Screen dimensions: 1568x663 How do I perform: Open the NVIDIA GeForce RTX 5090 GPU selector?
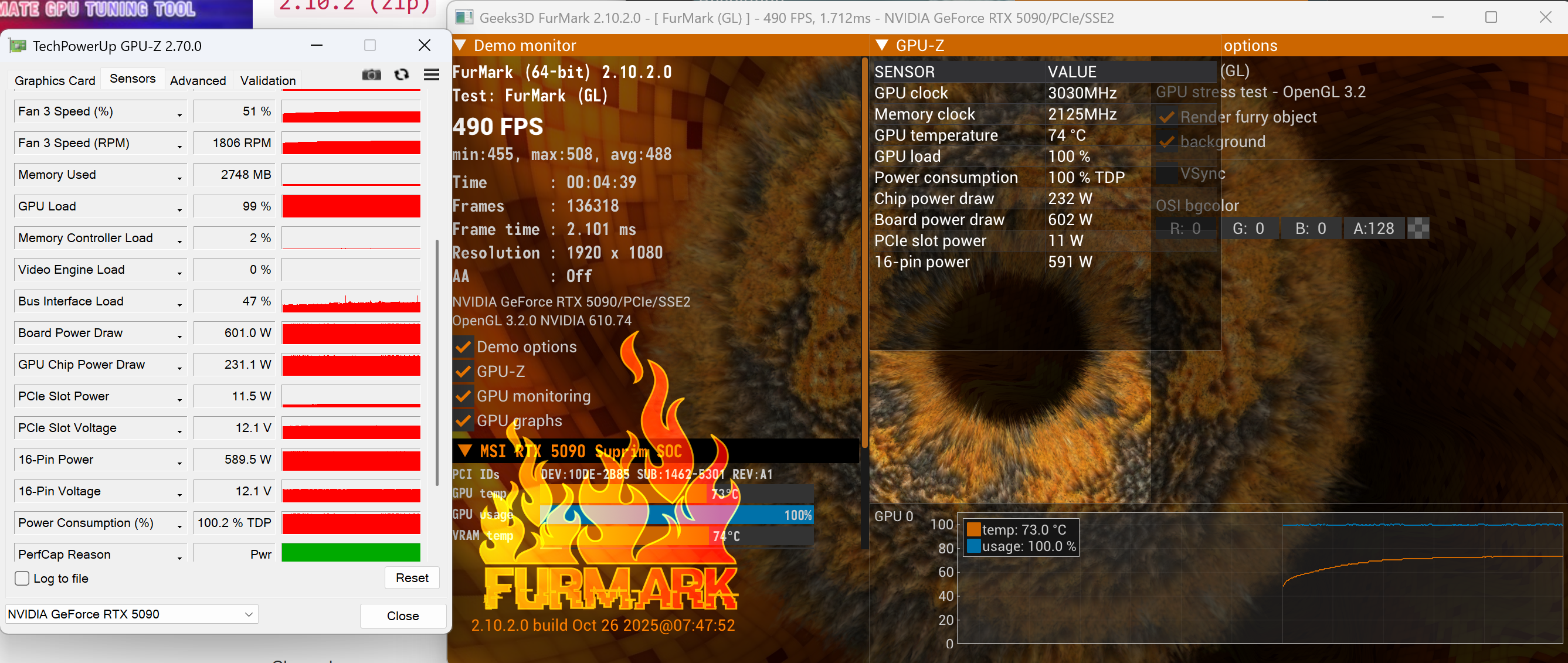pos(132,614)
